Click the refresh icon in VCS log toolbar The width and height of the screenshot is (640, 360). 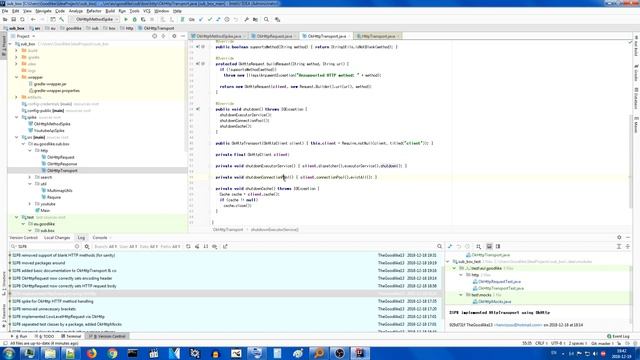tap(188, 247)
